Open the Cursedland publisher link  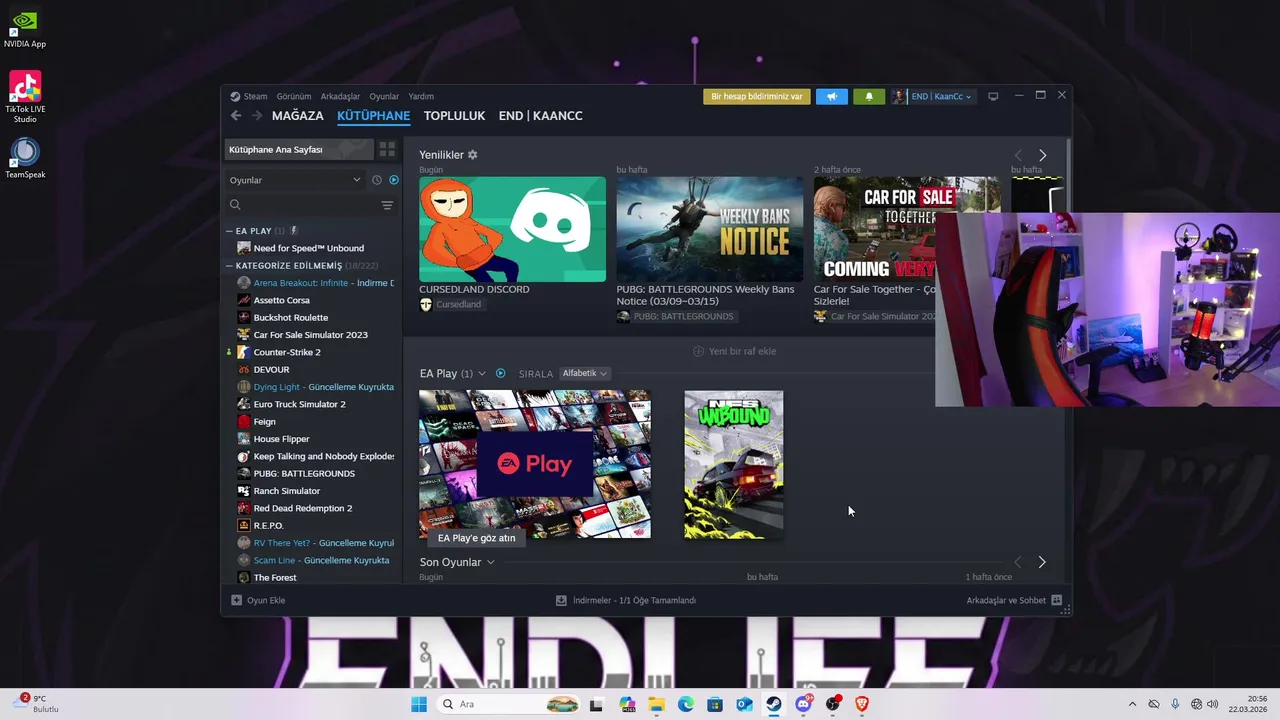(x=450, y=304)
